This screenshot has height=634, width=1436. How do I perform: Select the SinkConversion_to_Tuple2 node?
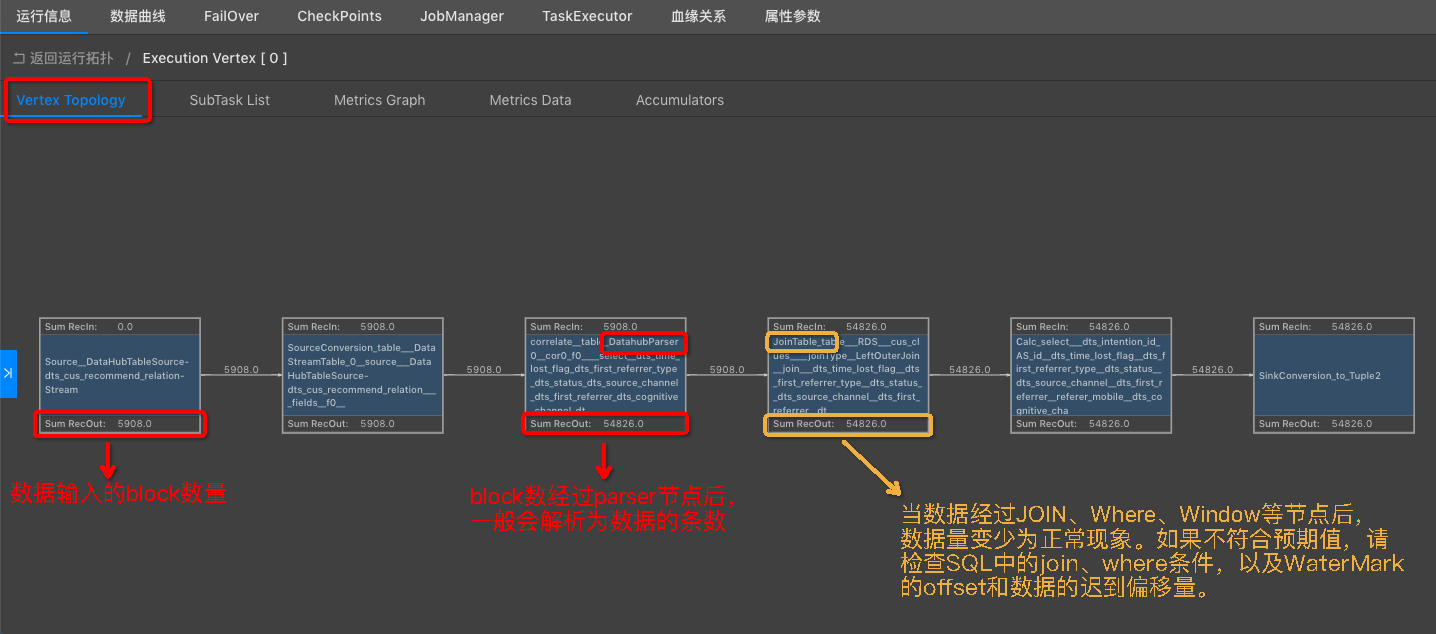(1335, 375)
